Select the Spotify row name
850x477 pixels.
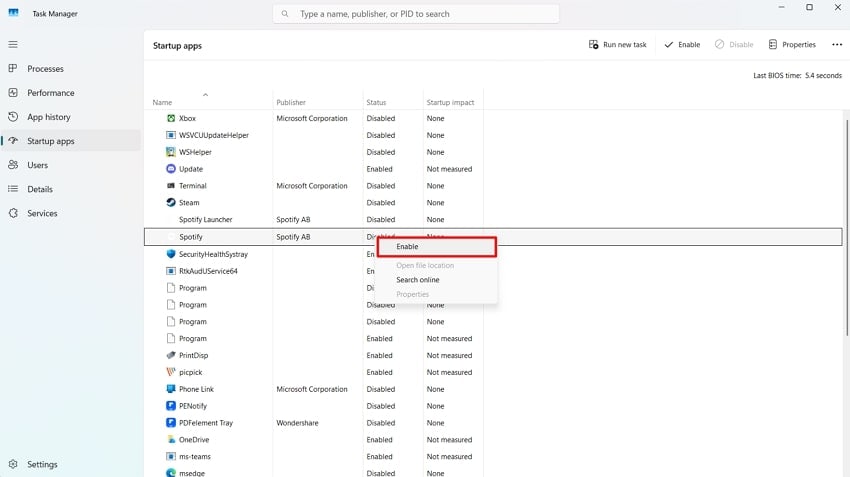coord(191,237)
